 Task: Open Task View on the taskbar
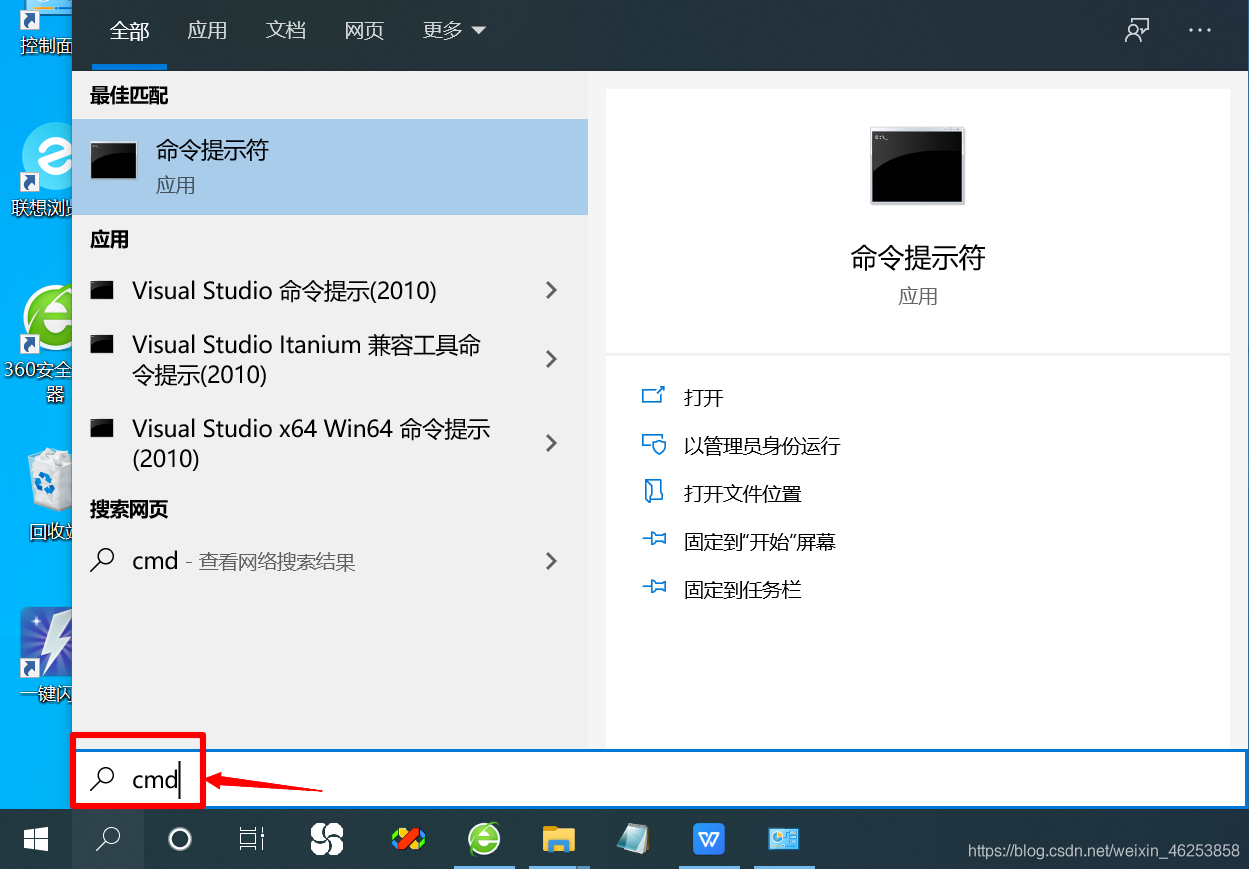251,838
